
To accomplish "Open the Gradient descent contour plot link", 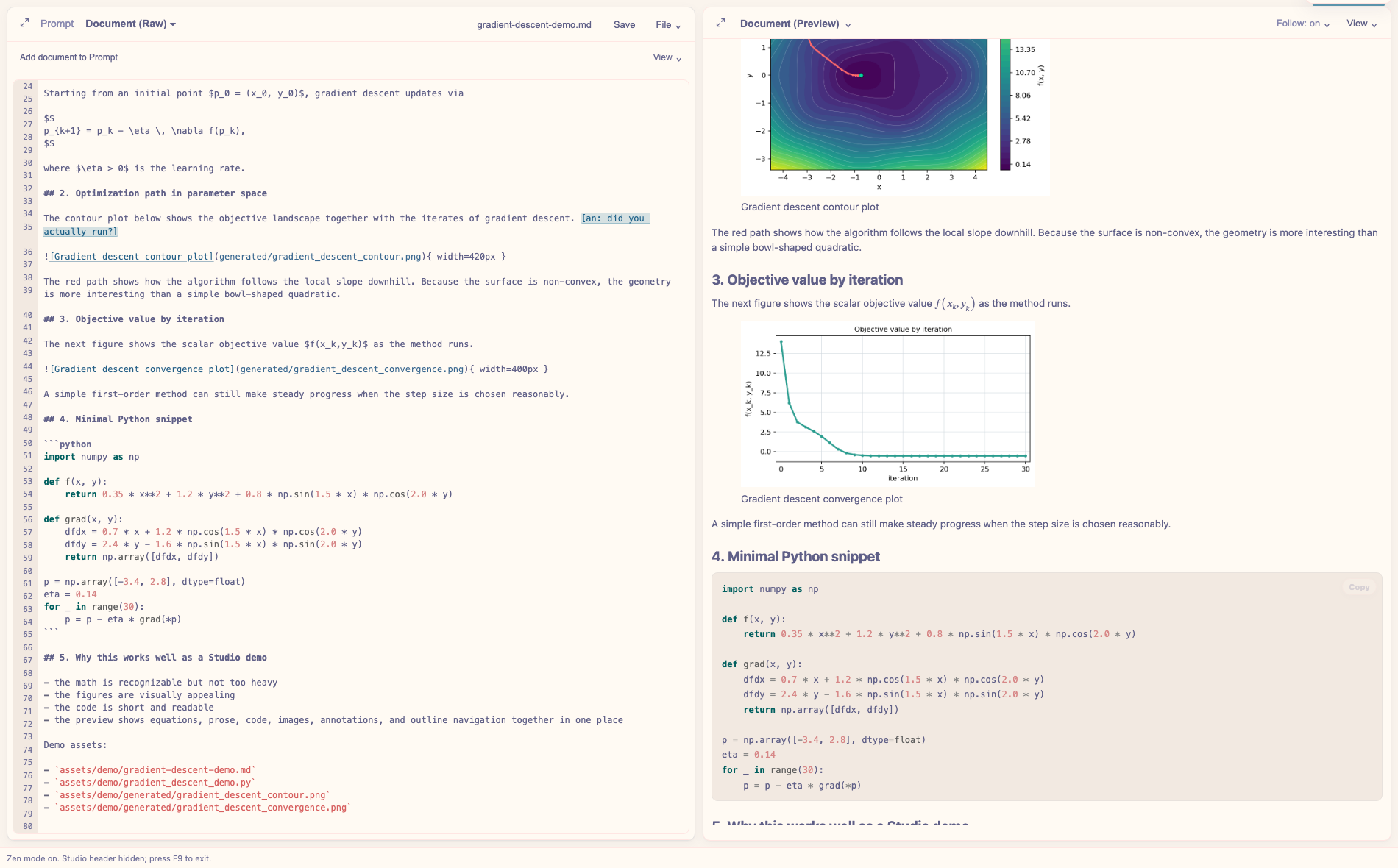I will [x=132, y=257].
